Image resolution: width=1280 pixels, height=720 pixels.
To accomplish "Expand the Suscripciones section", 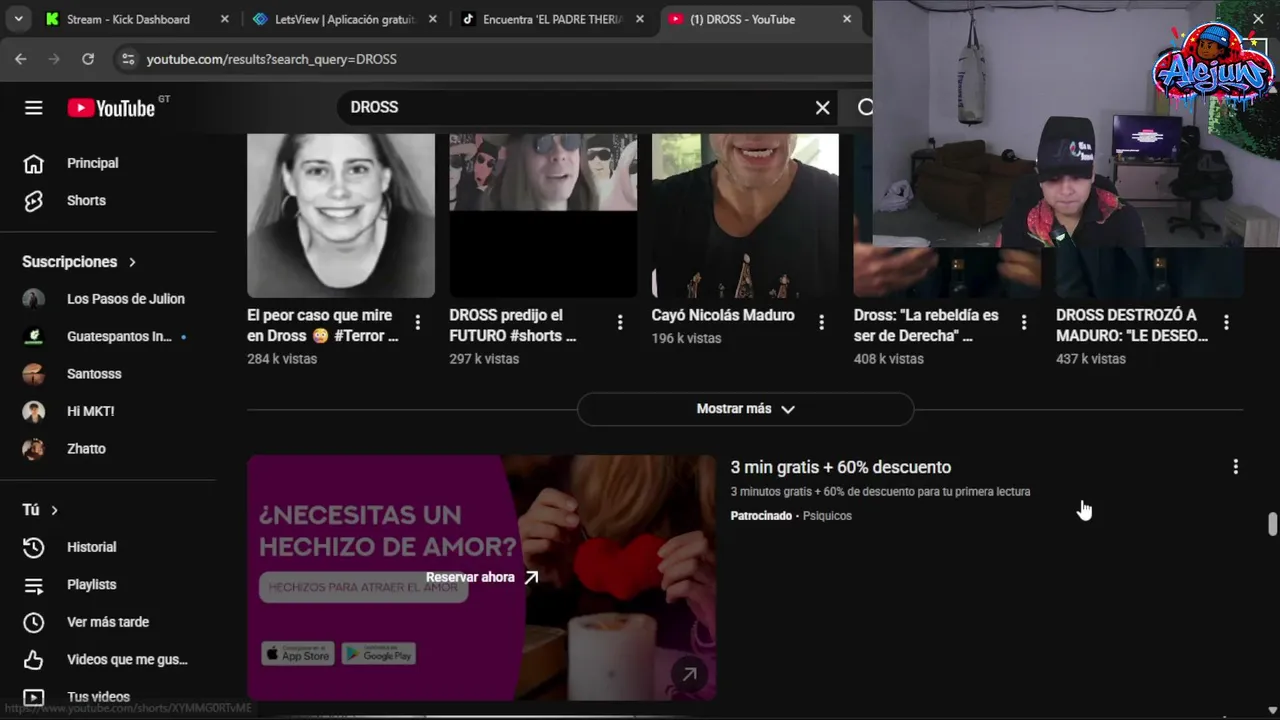I will (x=79, y=262).
